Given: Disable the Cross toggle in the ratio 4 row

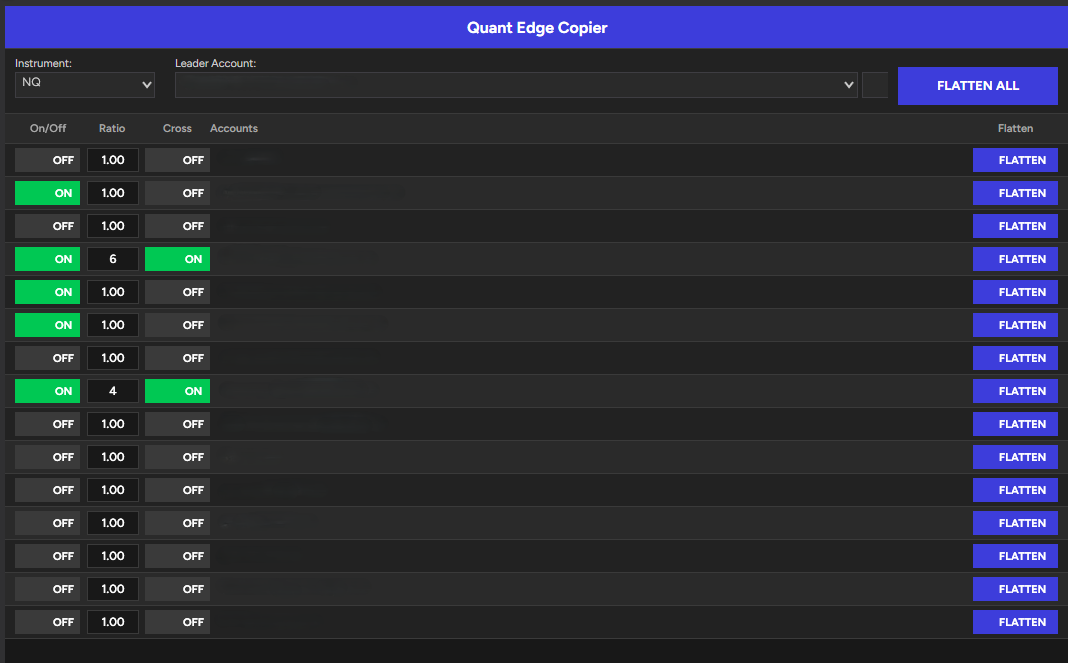Looking at the screenshot, I should pyautogui.click(x=177, y=391).
